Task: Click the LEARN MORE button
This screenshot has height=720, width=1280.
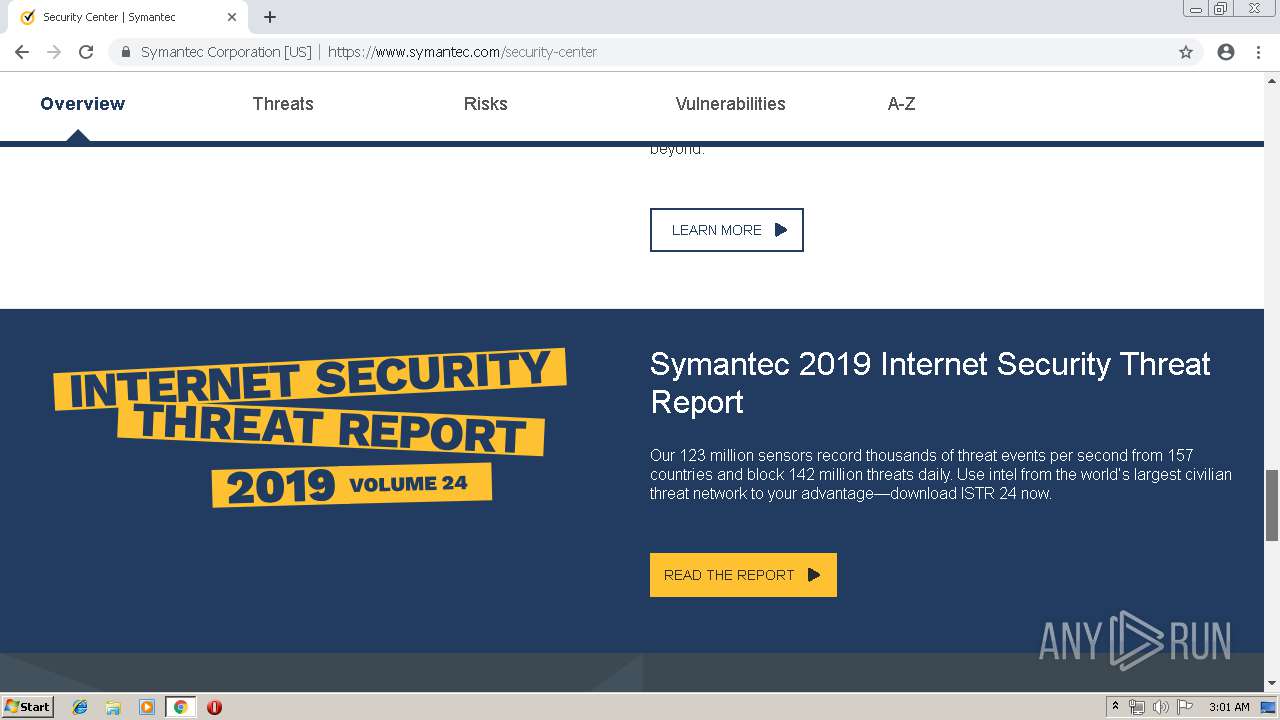Action: pyautogui.click(x=726, y=230)
